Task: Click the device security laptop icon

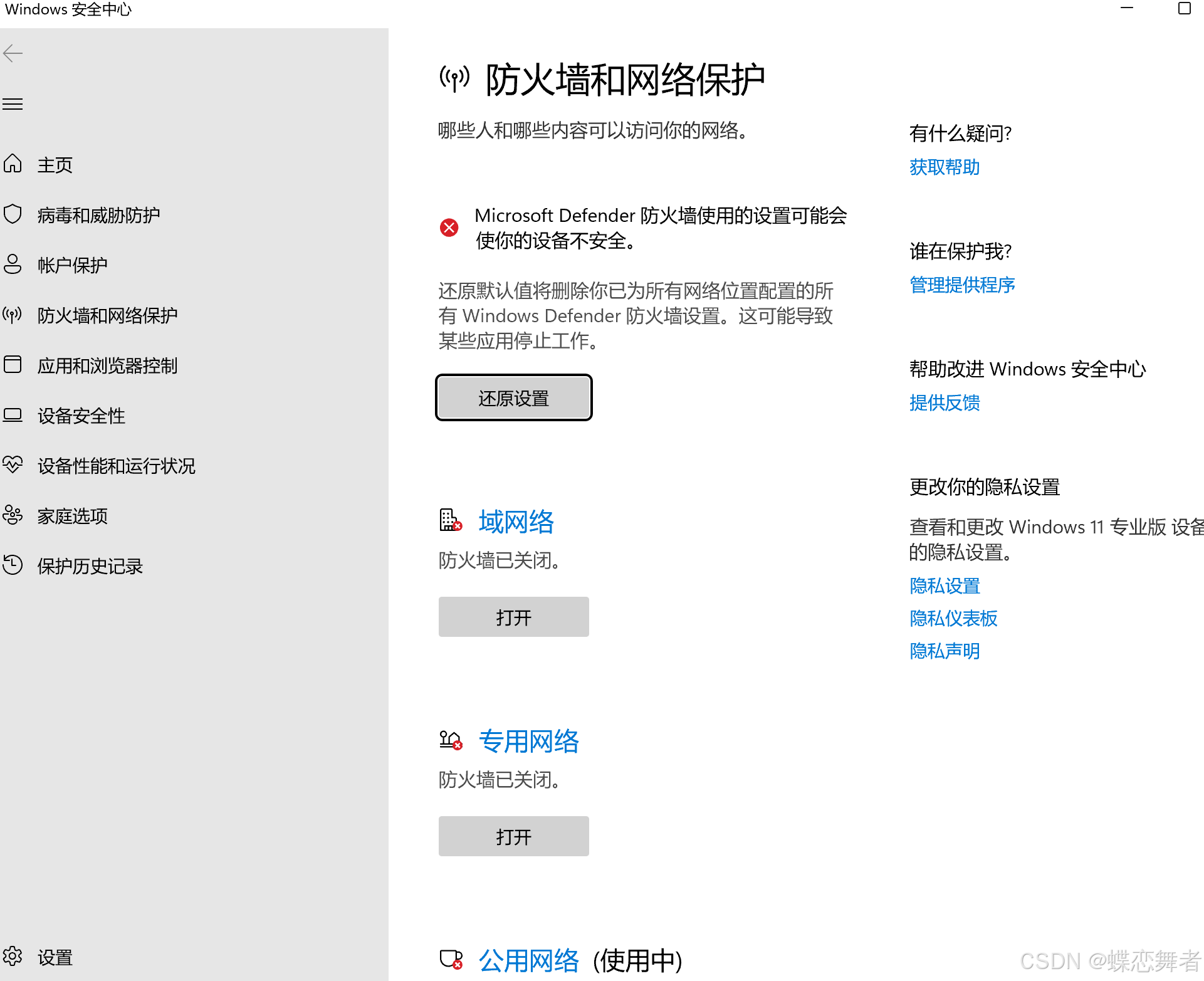Action: tap(13, 415)
